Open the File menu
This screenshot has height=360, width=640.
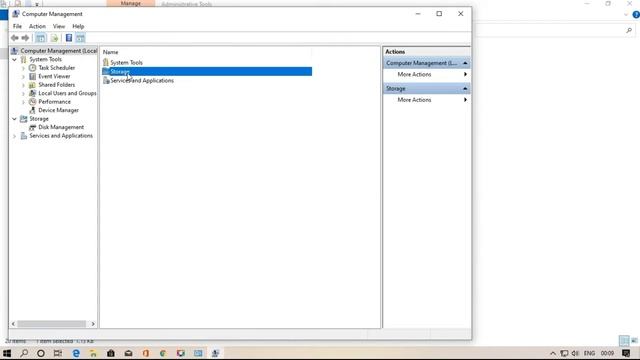[17, 26]
